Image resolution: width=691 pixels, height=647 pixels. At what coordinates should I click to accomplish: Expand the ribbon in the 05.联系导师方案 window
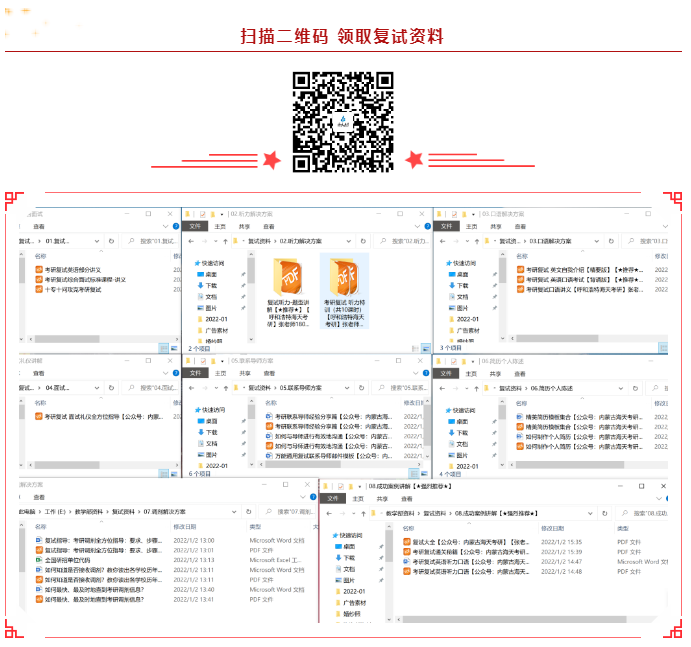tap(415, 373)
